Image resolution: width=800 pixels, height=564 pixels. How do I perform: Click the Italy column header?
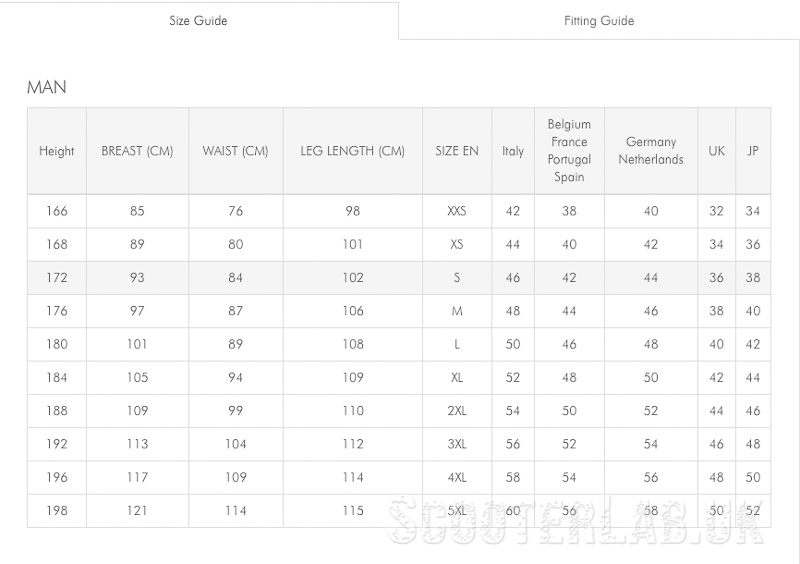(513, 151)
